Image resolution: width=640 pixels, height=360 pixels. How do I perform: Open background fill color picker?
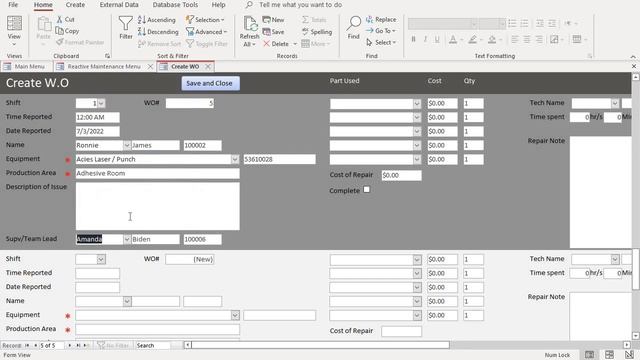(501, 40)
